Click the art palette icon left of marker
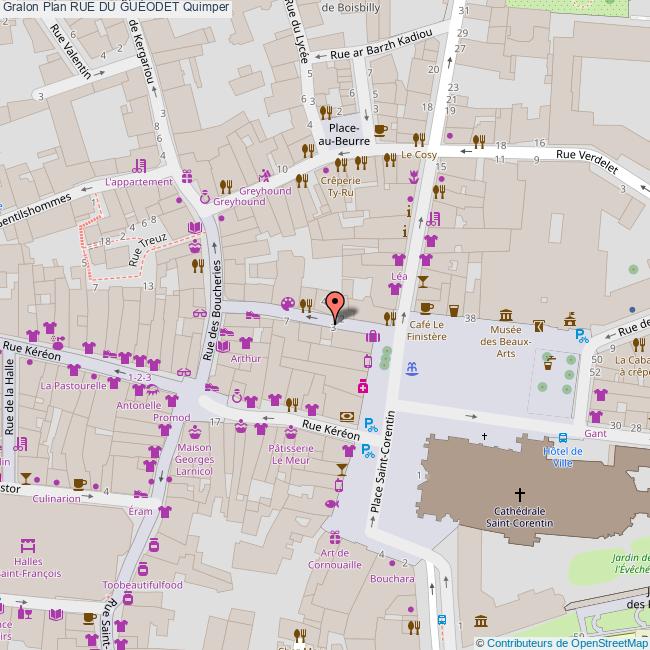The height and width of the screenshot is (650, 650). coord(287,303)
